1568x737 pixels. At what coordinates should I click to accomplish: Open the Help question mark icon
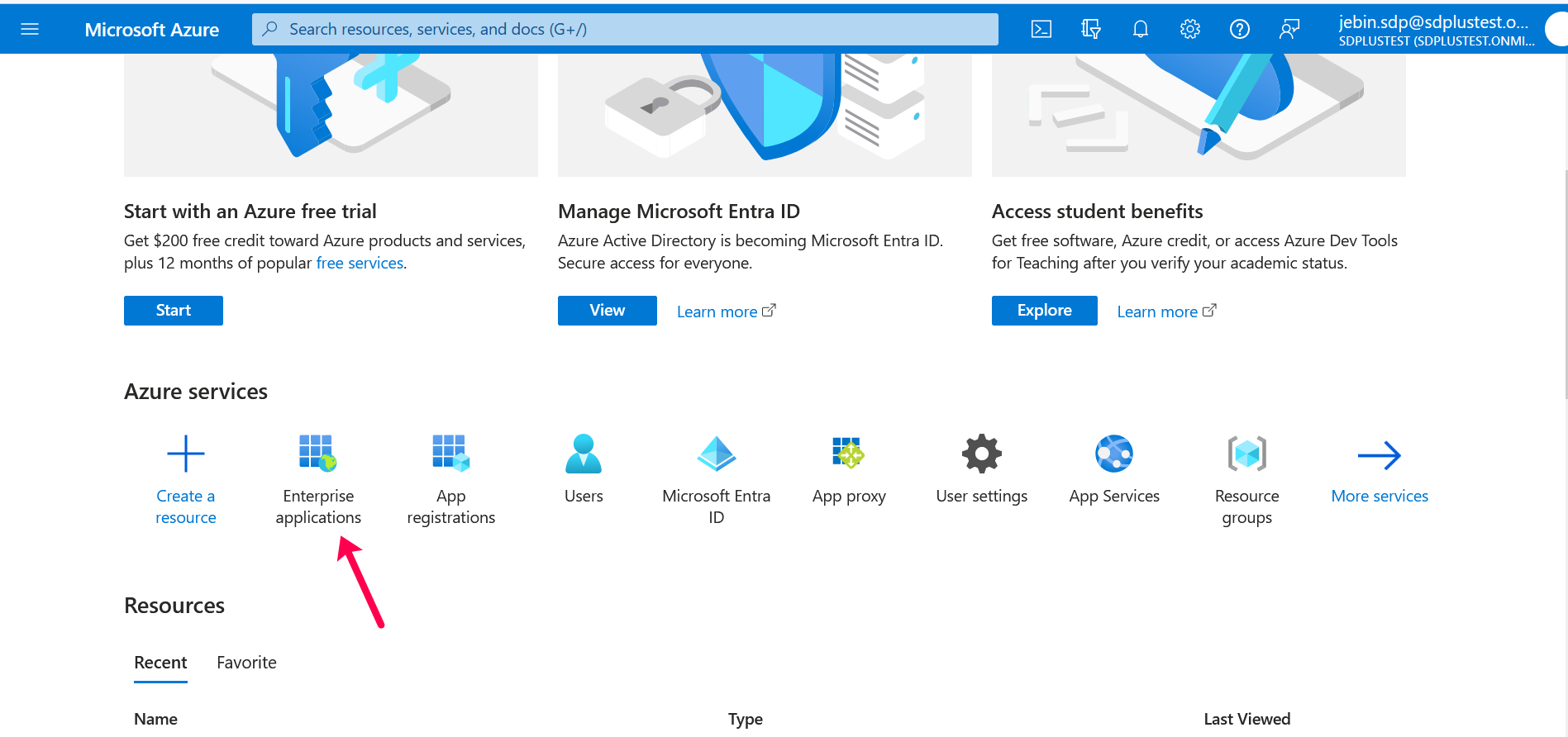[1240, 30]
